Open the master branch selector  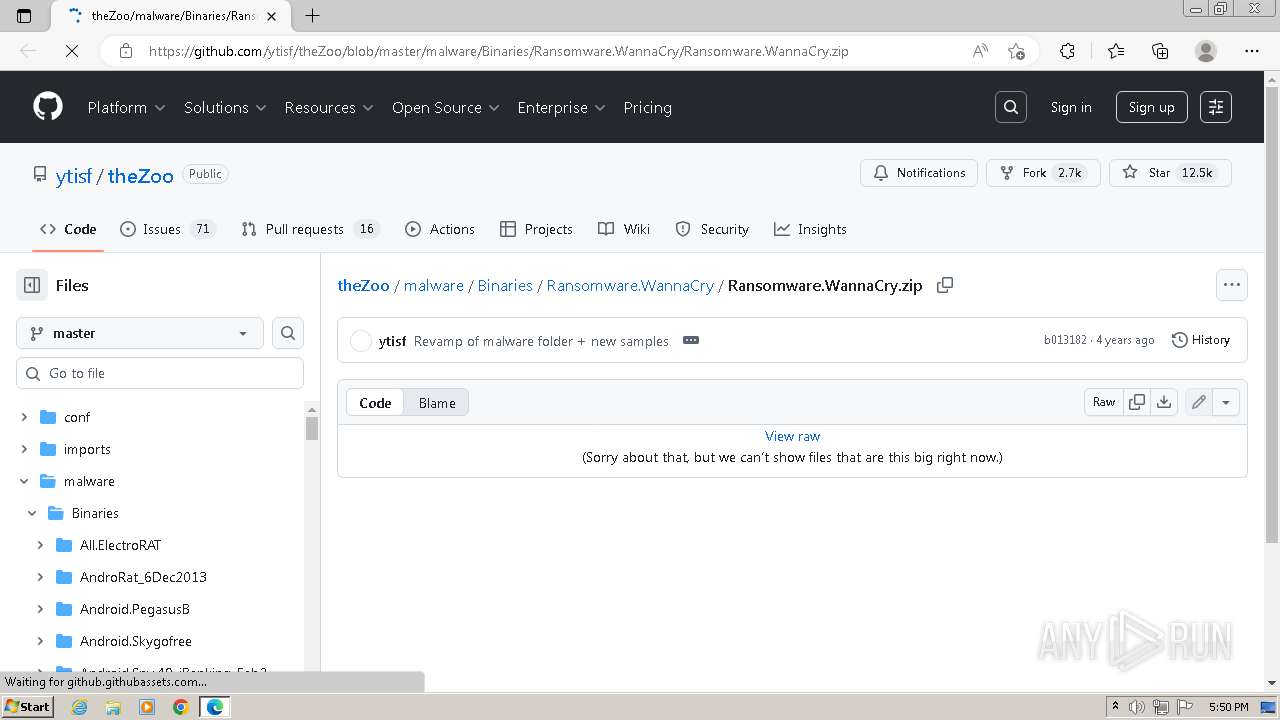point(140,333)
